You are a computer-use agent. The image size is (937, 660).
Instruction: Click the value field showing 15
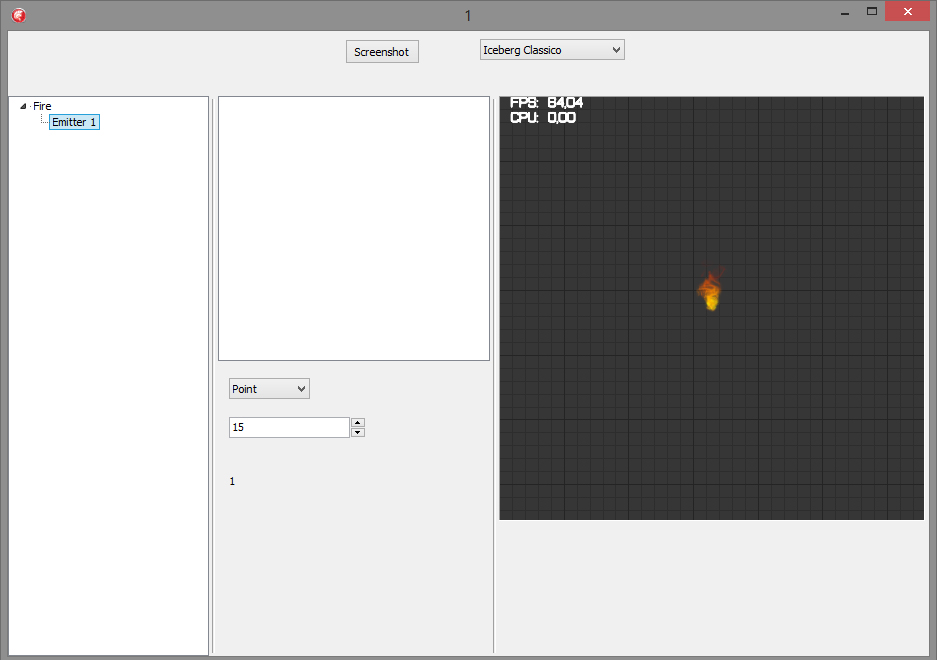point(289,427)
